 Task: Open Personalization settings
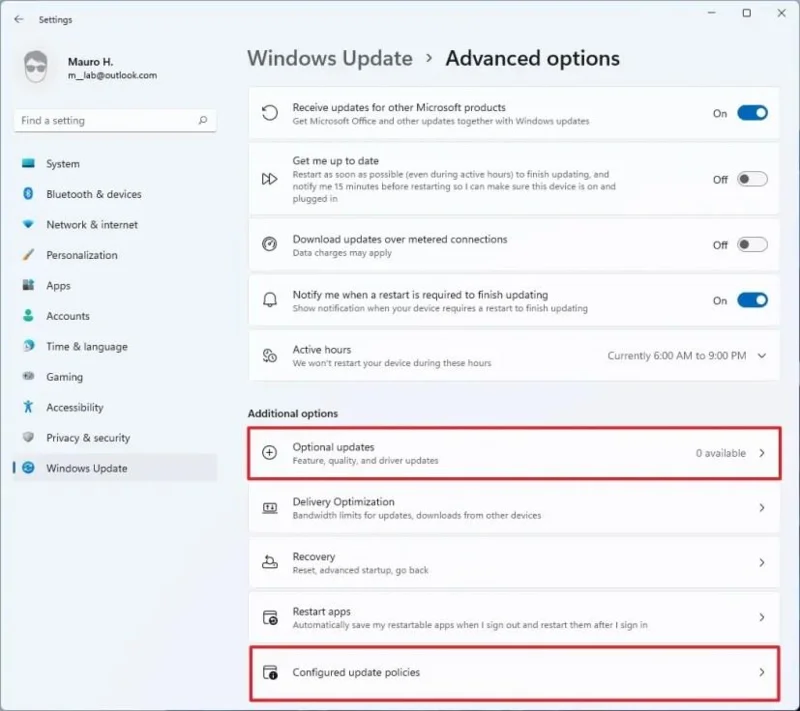coord(115,255)
